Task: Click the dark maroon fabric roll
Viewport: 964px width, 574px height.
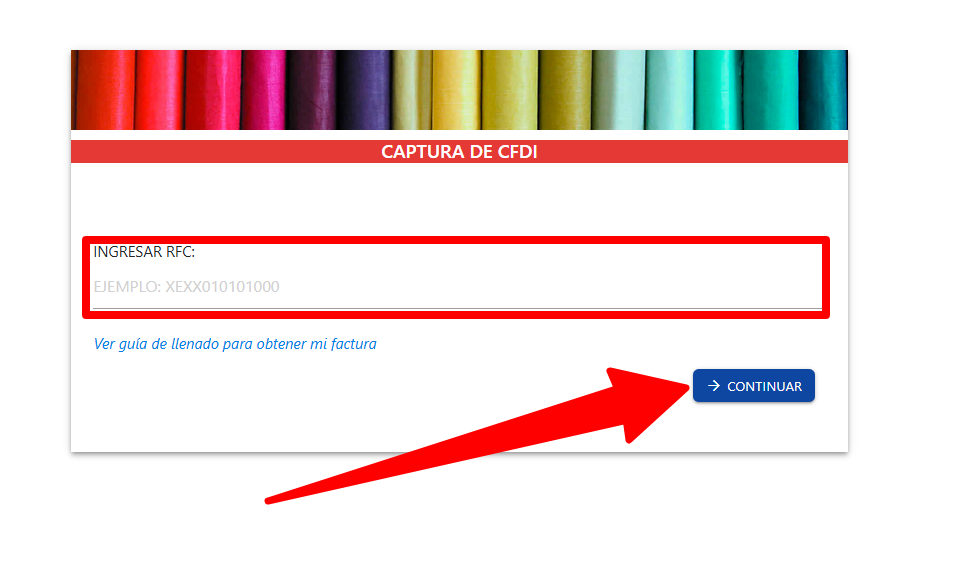Action: [x=311, y=90]
